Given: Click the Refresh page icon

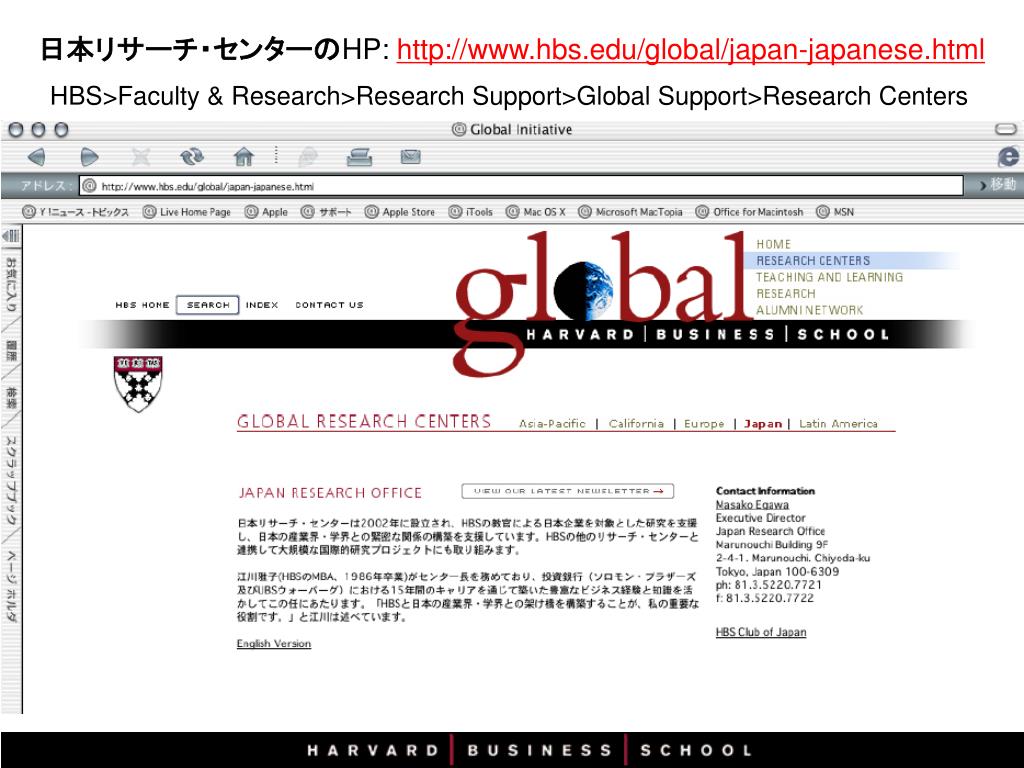Looking at the screenshot, I should [x=192, y=157].
